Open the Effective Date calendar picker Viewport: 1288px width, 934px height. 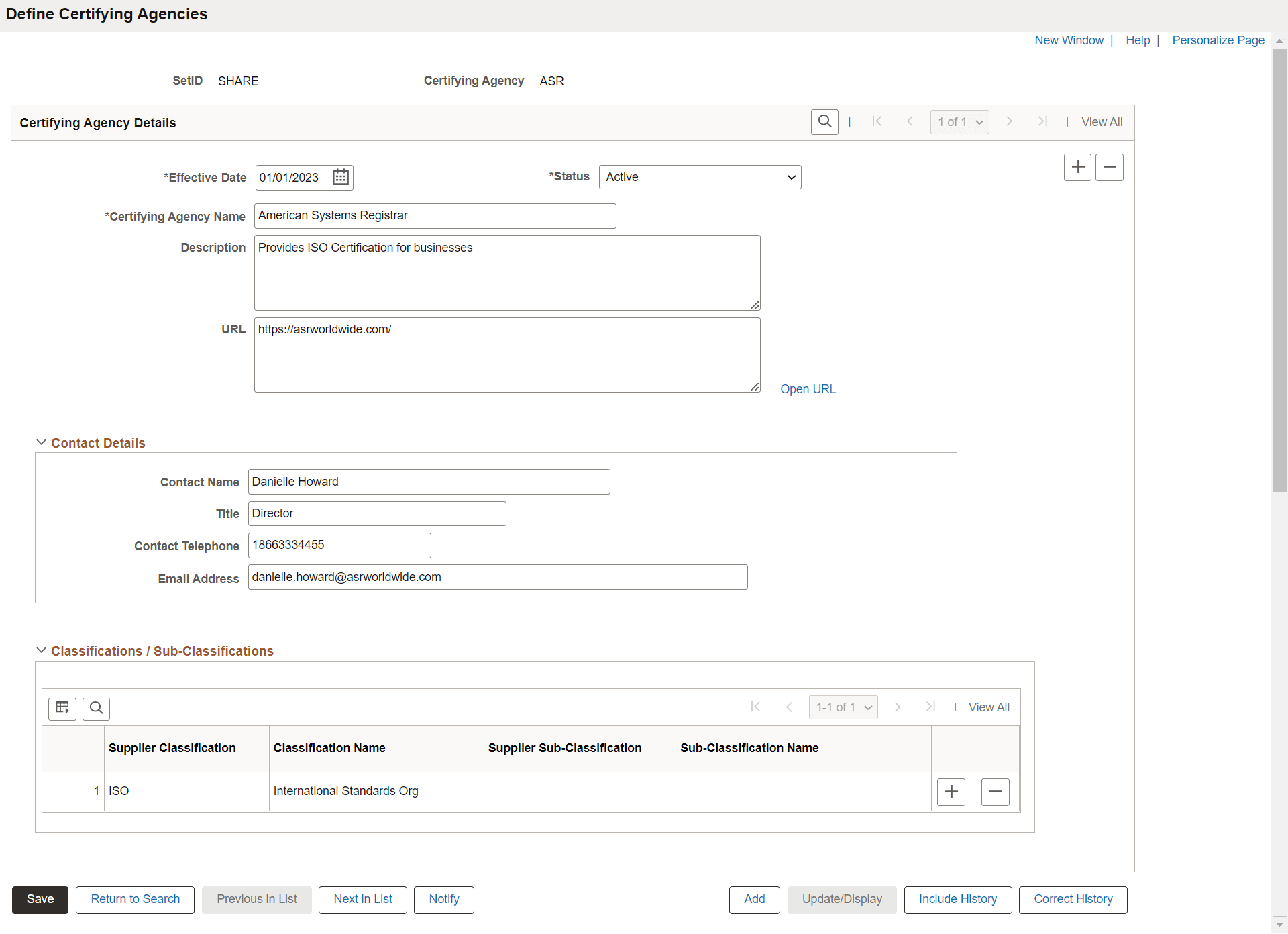(341, 177)
